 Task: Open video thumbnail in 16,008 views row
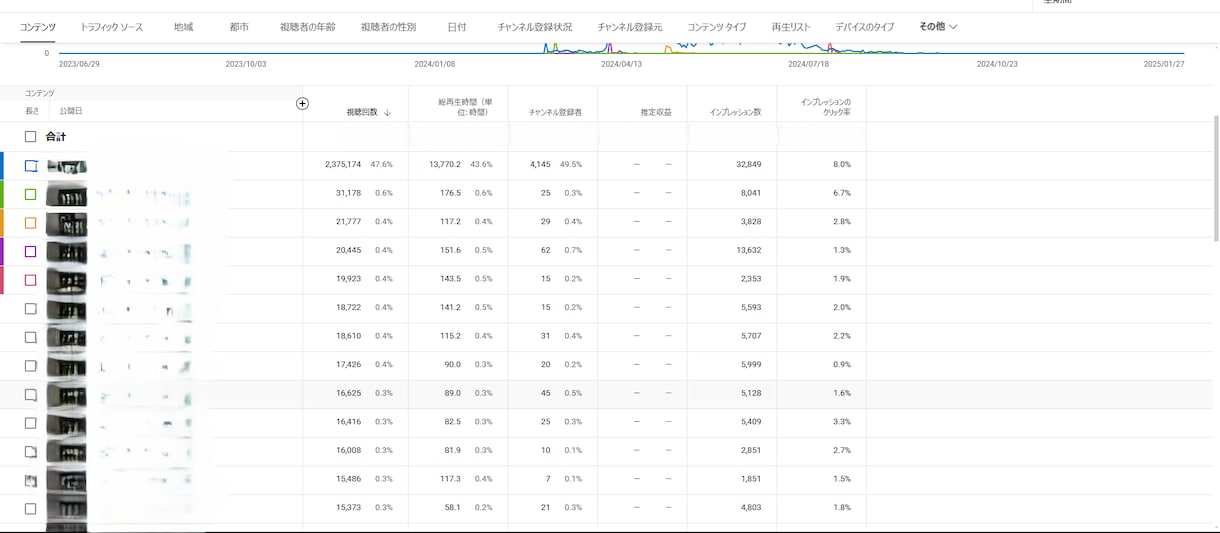[66, 451]
